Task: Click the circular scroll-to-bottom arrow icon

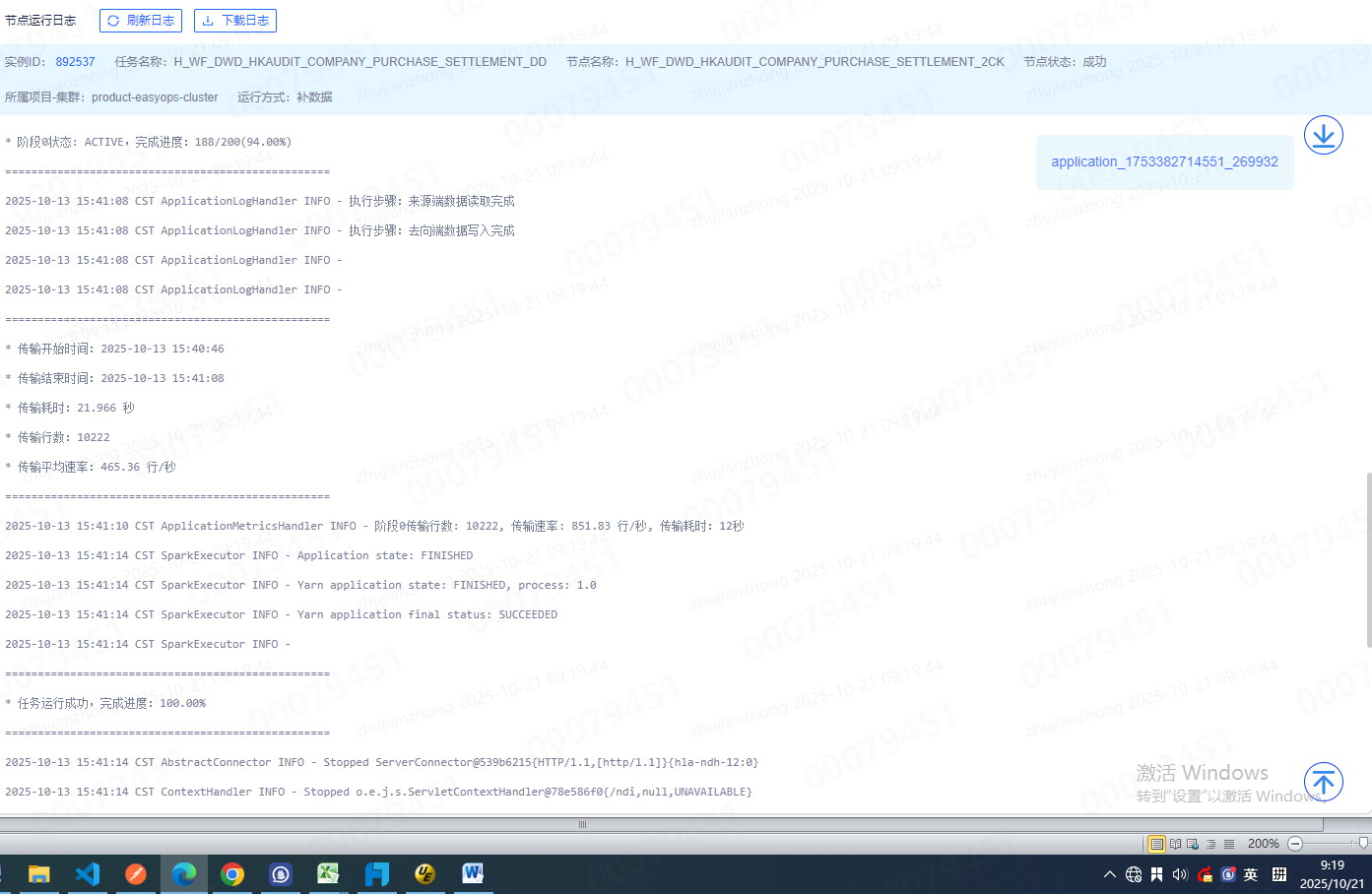Action: pos(1323,136)
